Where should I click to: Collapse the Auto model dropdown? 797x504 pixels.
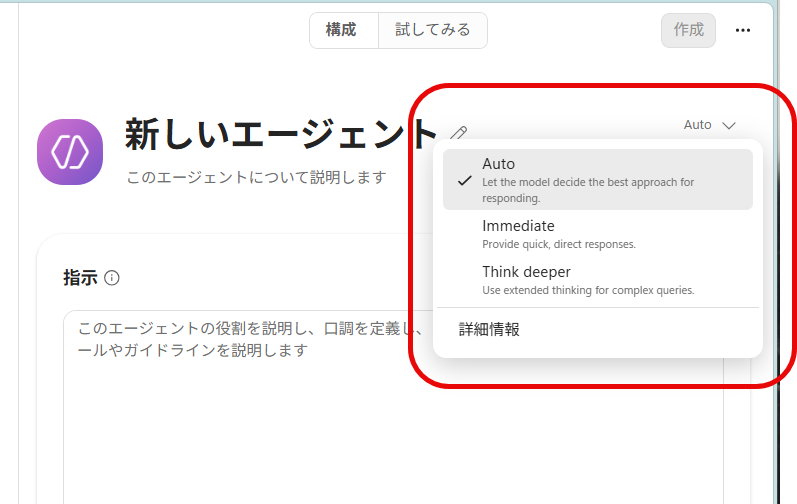coord(710,125)
